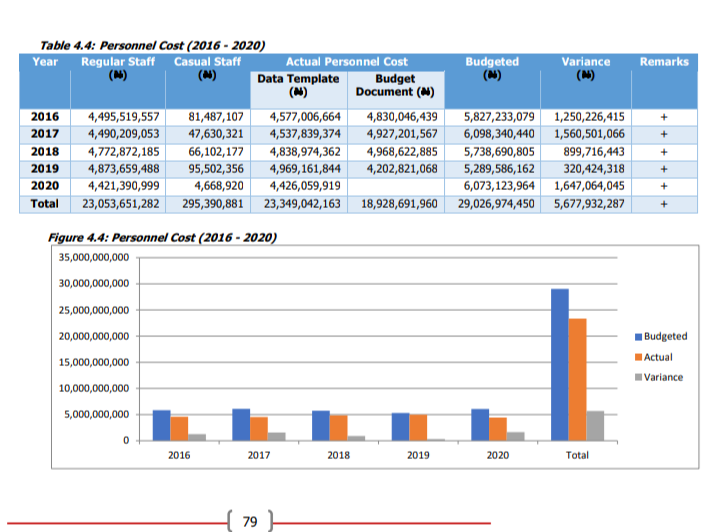Click the cell value 4,490,209,053

click(124, 134)
